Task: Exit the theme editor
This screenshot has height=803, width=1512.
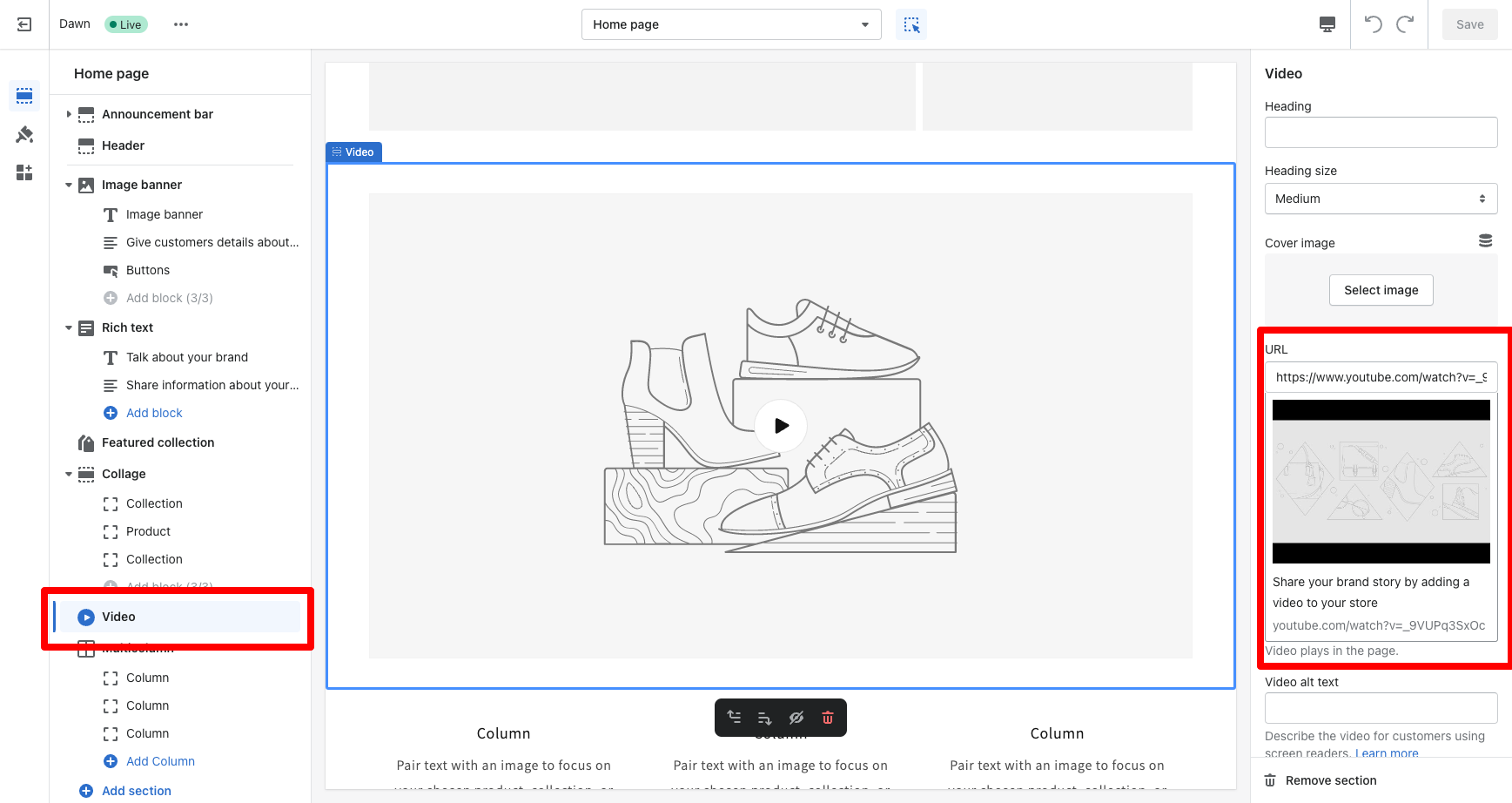Action: pos(24,24)
